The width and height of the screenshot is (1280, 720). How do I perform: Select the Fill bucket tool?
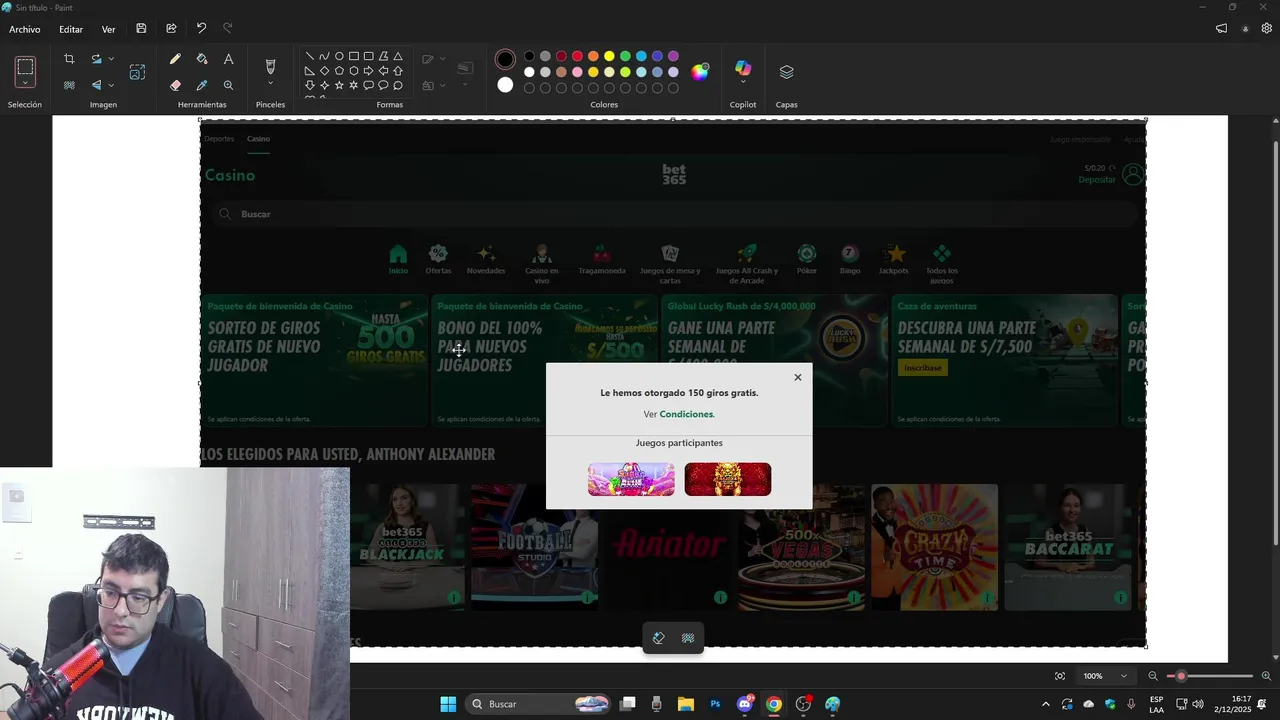coord(202,59)
